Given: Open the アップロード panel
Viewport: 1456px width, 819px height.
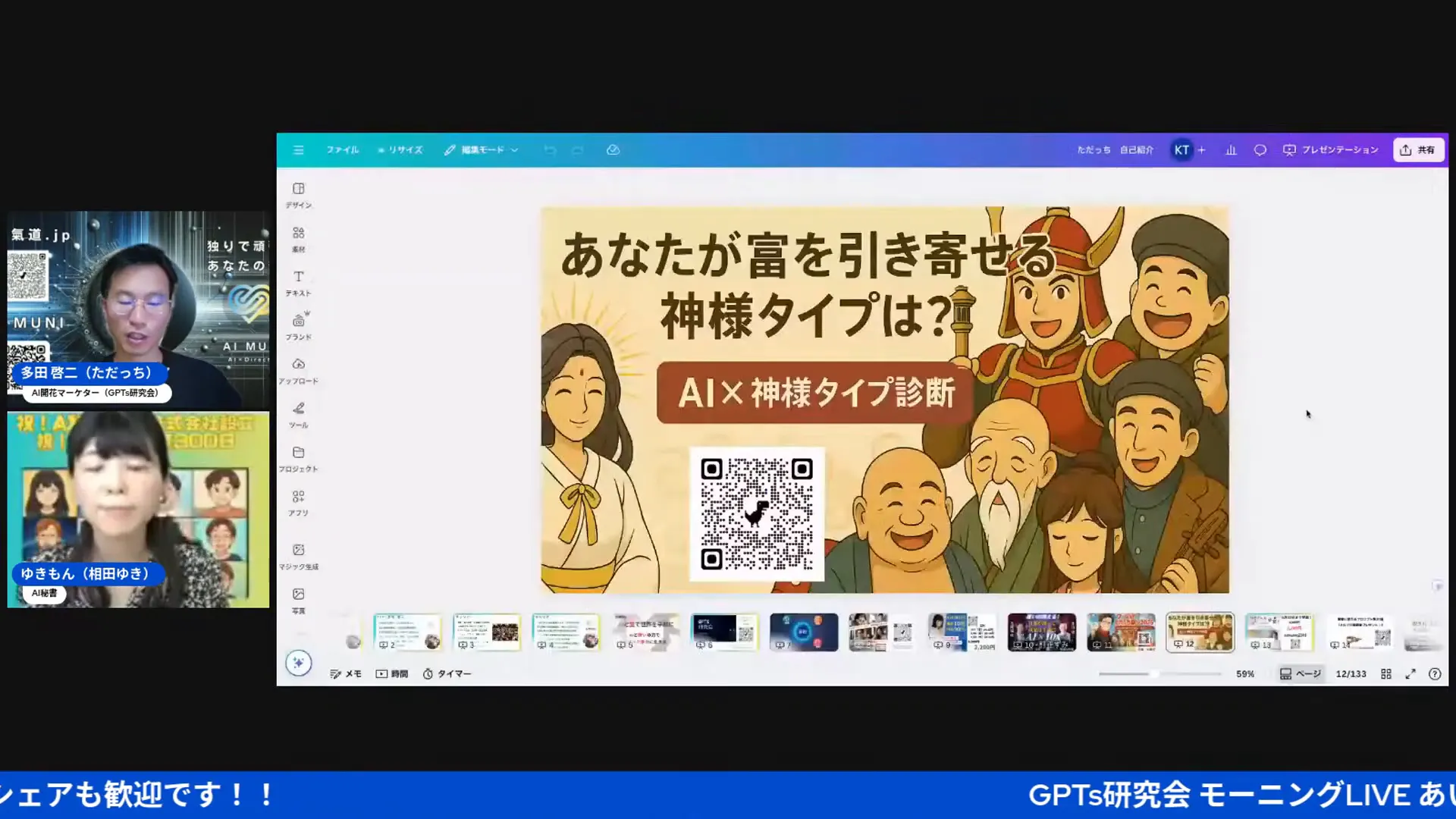Looking at the screenshot, I should [299, 371].
